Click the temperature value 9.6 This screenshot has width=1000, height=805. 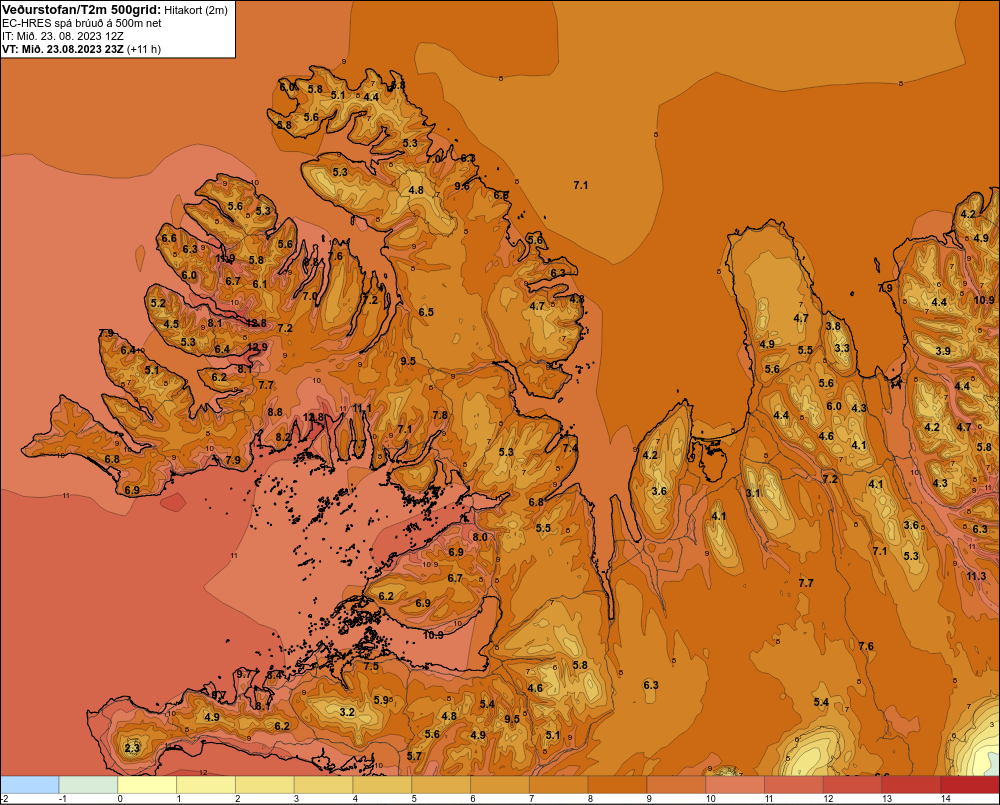click(462, 186)
